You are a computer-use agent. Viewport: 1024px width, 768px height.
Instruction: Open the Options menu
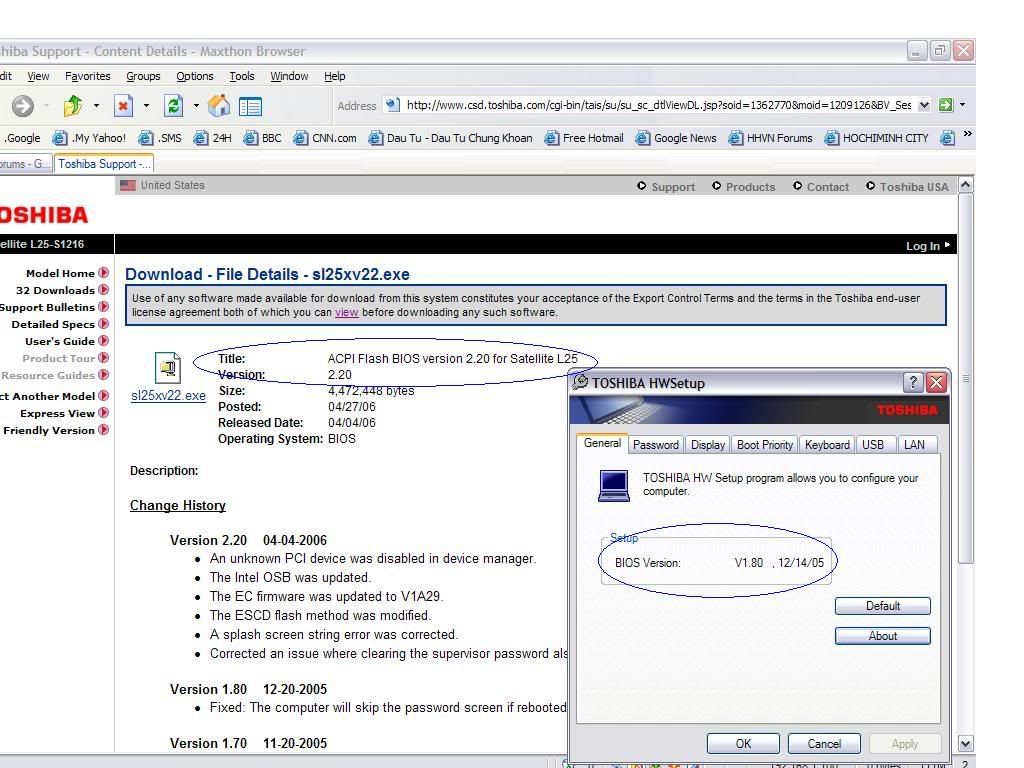coord(195,76)
